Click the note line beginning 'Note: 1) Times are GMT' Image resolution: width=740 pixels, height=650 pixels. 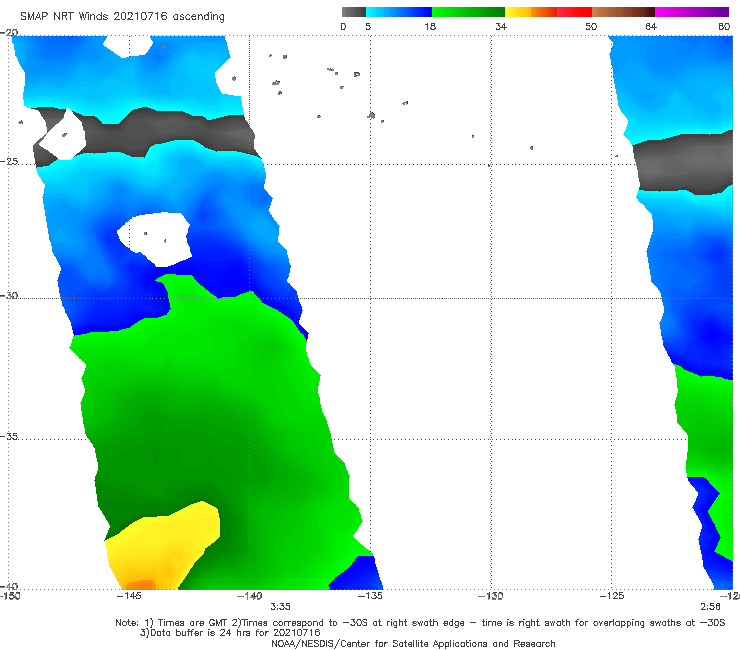coord(420,623)
